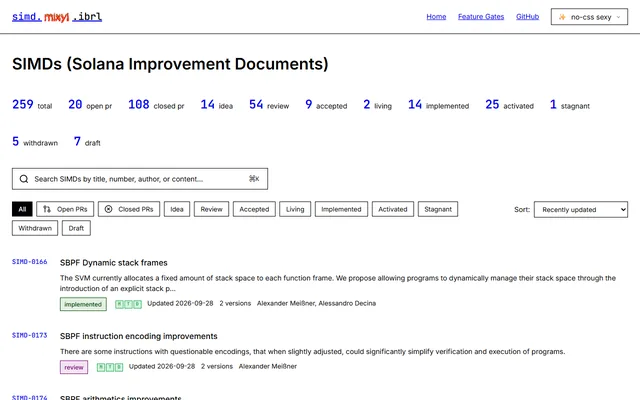Click the 108 closed pr stat
Image resolution: width=640 pixels, height=400 pixels.
click(156, 105)
